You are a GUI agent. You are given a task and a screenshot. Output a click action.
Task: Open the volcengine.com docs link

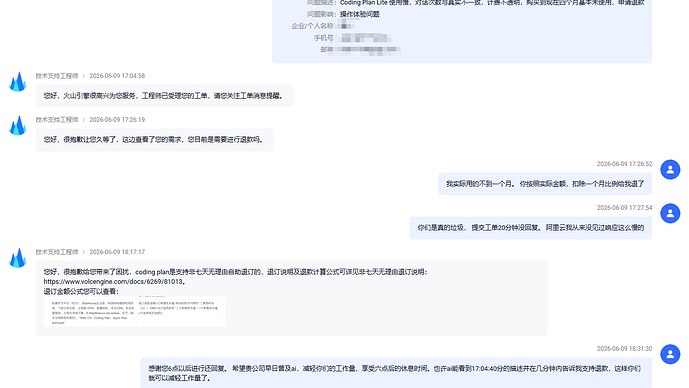click(113, 282)
